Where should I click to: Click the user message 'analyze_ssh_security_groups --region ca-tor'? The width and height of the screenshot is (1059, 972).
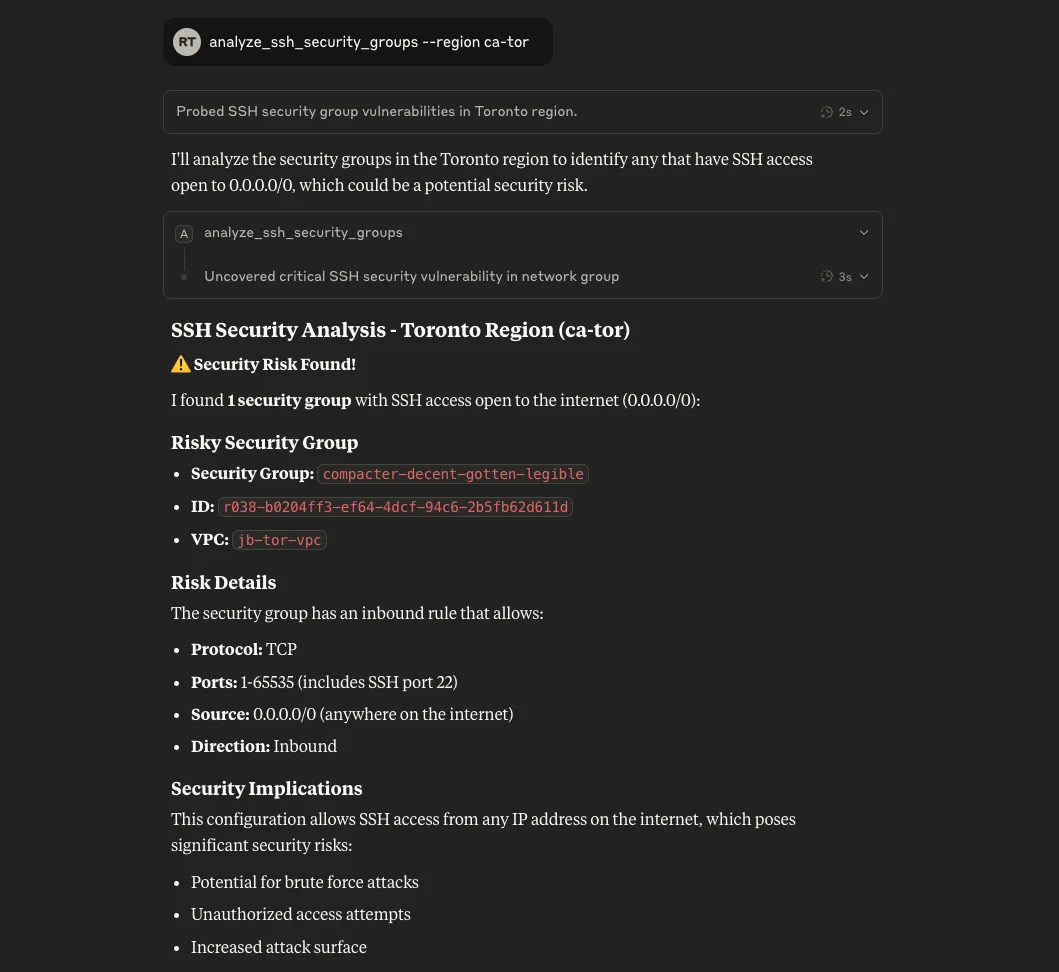369,42
